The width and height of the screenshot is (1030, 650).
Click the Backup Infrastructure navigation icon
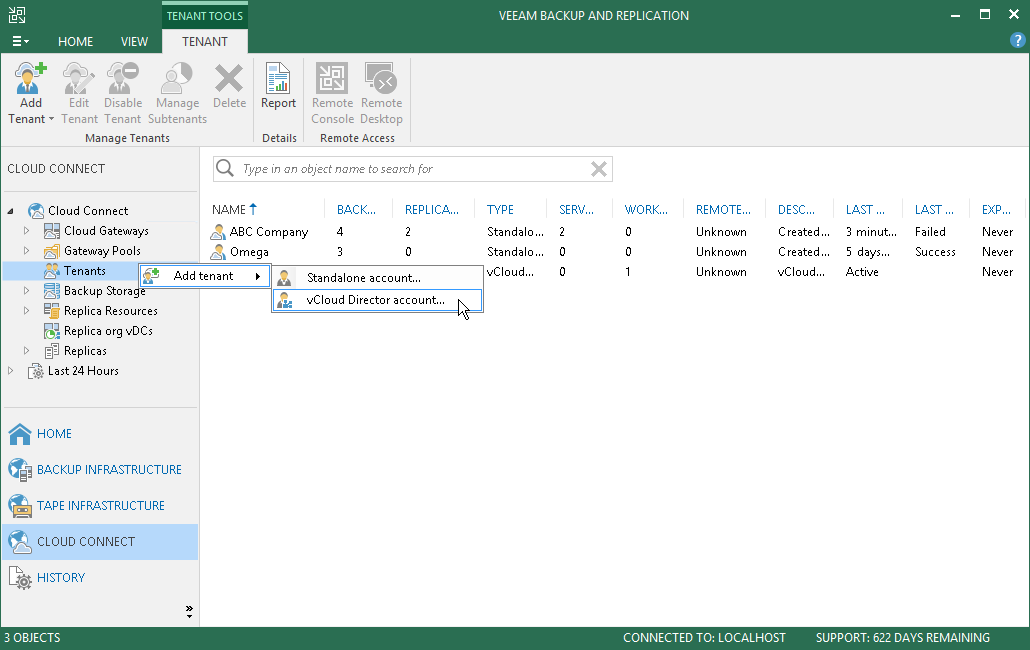[20, 470]
